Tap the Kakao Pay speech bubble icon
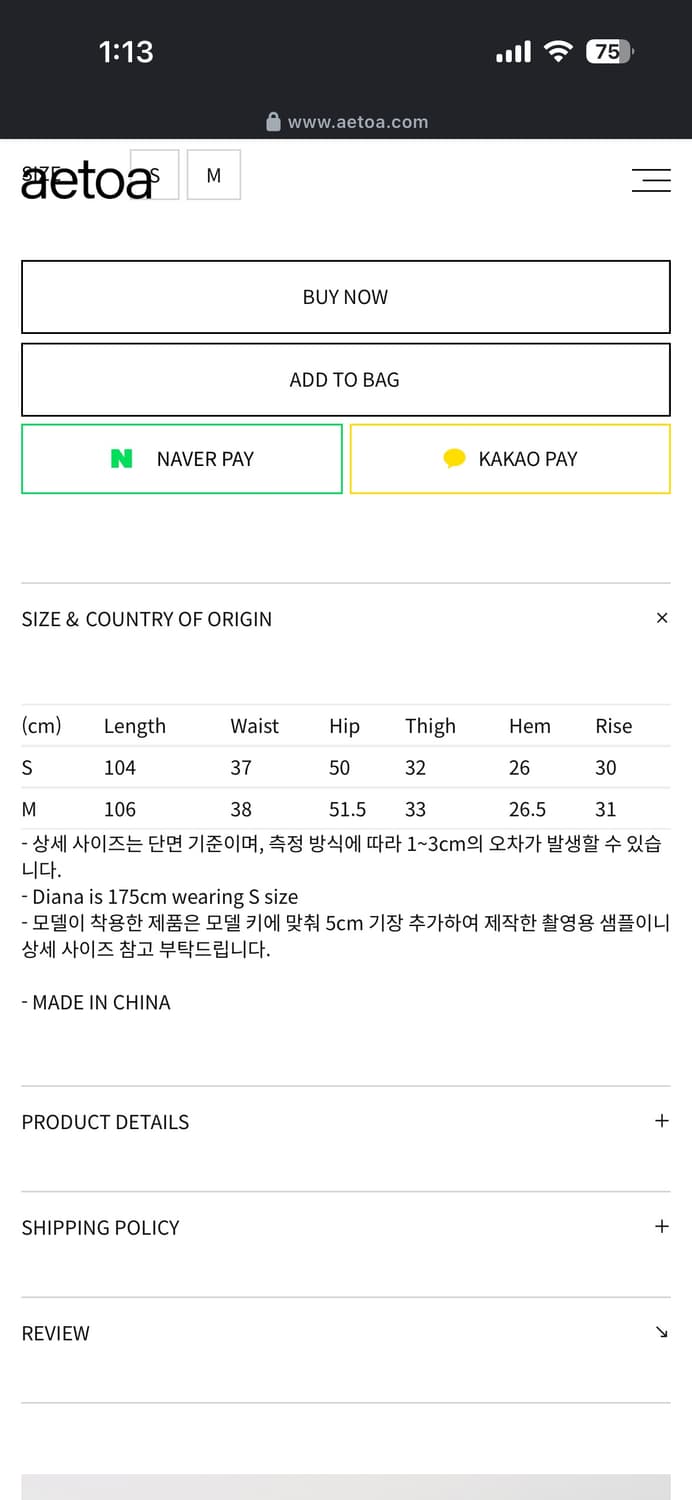Viewport: 692px width, 1500px height. pos(455,458)
